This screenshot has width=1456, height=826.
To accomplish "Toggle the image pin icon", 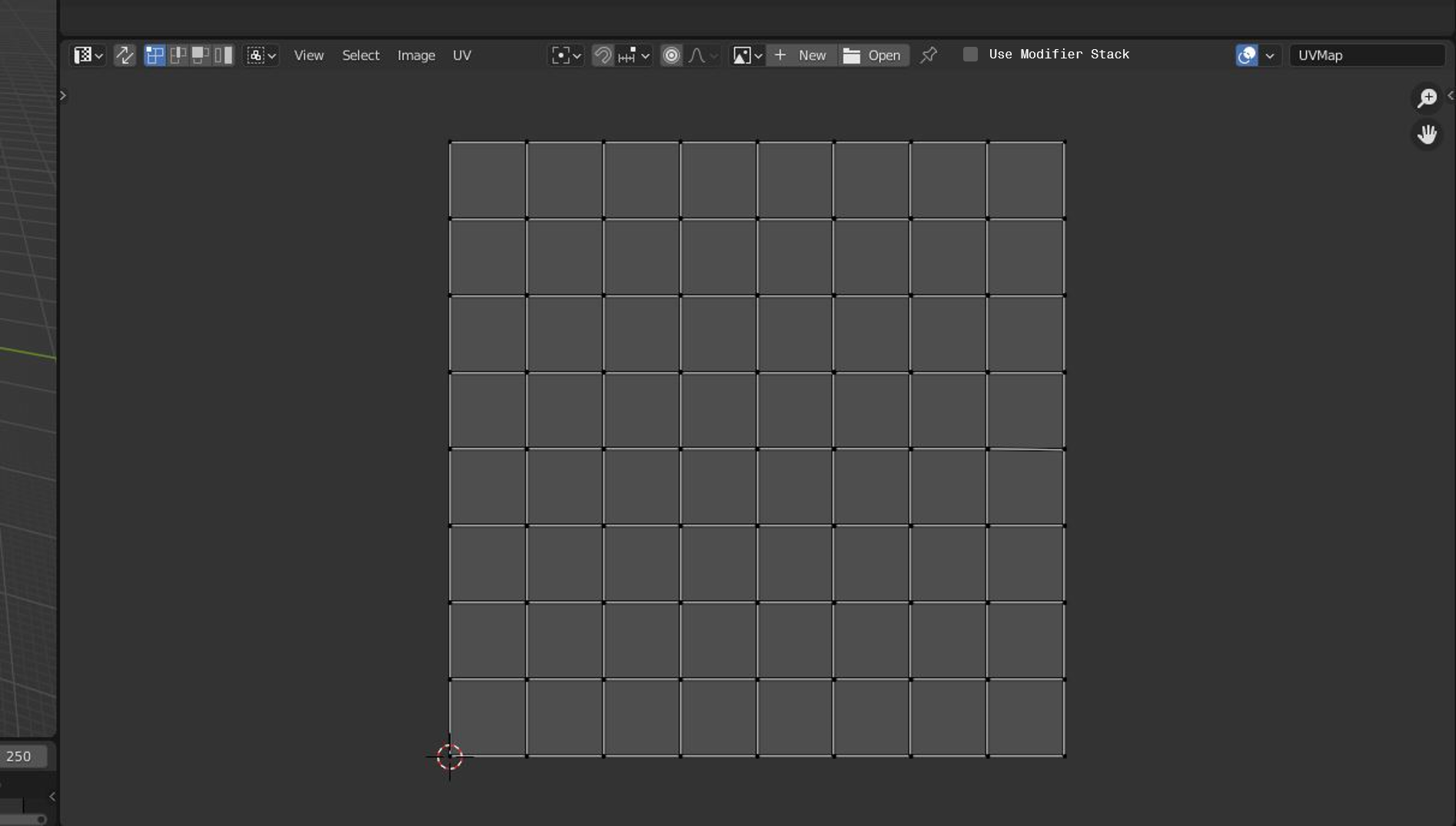I will pos(928,55).
